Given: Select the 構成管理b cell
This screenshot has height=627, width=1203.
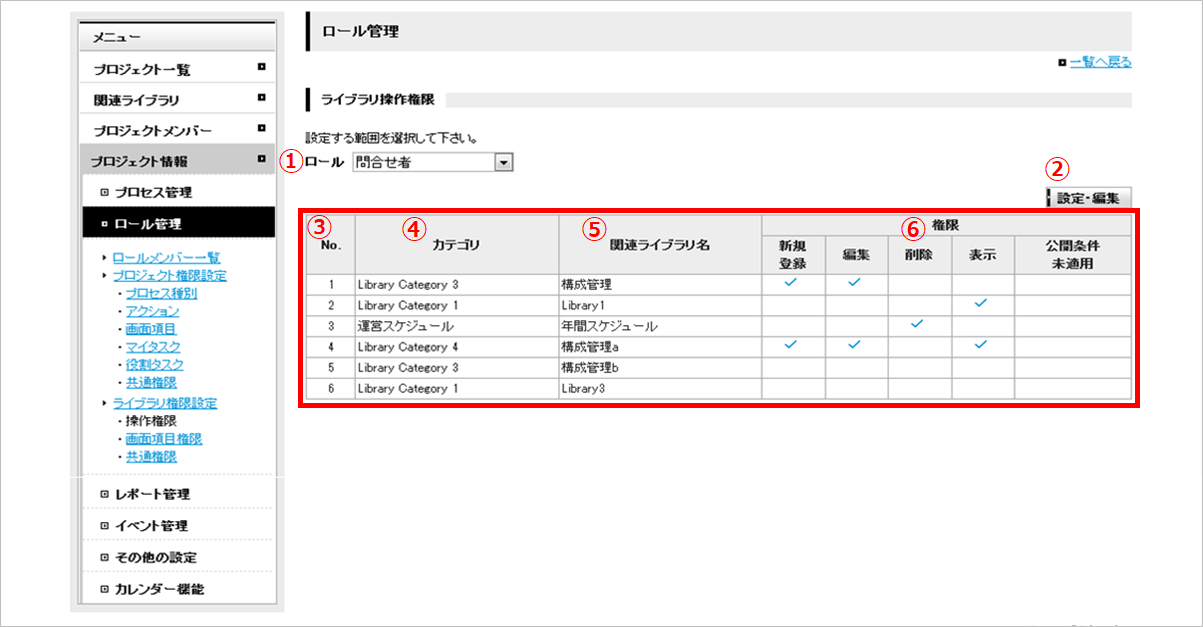Looking at the screenshot, I should coord(660,367).
